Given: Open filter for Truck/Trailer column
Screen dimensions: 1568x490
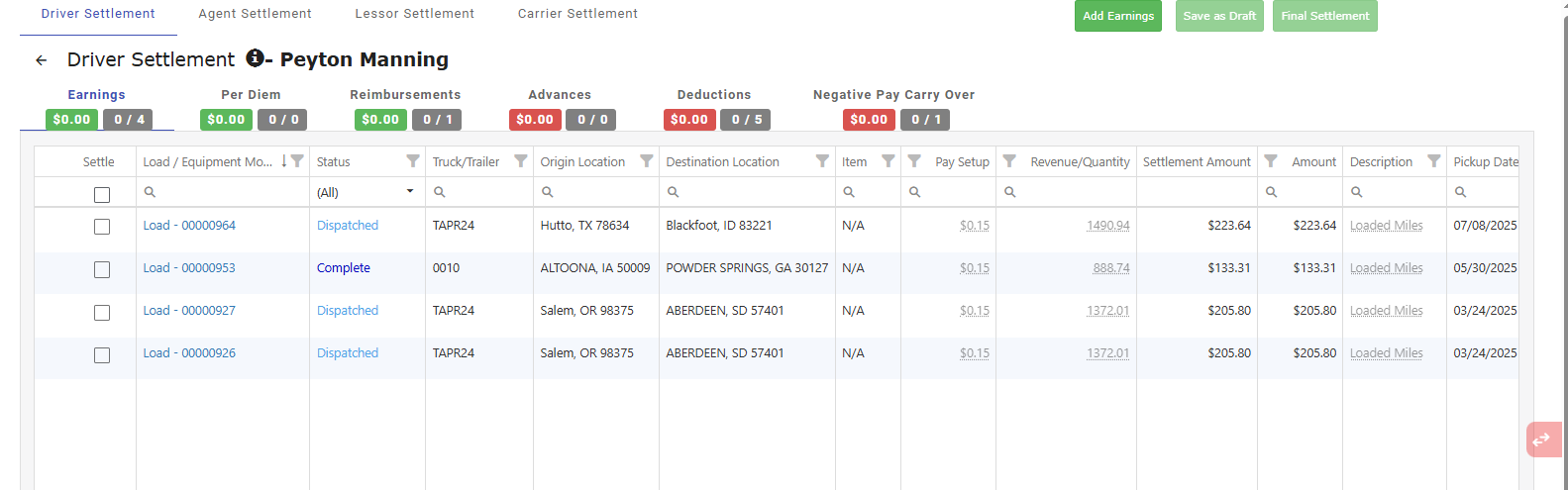Looking at the screenshot, I should [521, 161].
